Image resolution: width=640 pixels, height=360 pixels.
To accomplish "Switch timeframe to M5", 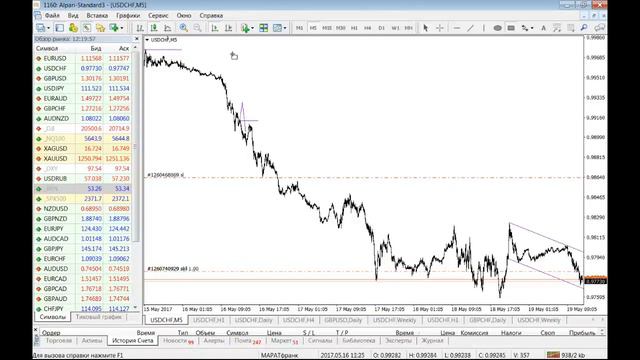I will click(313, 28).
